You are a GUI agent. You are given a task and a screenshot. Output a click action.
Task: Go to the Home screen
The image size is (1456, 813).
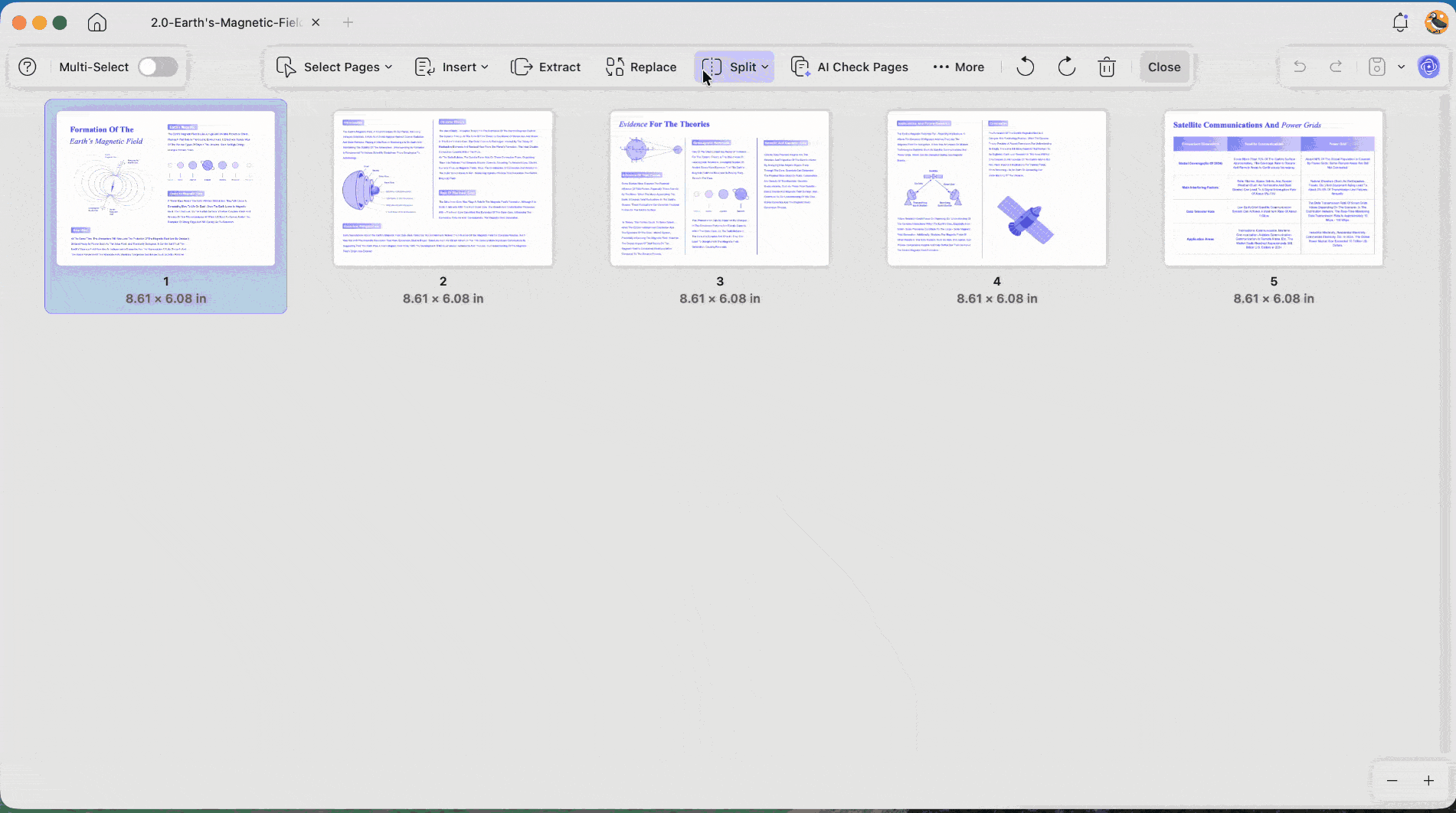click(x=97, y=23)
